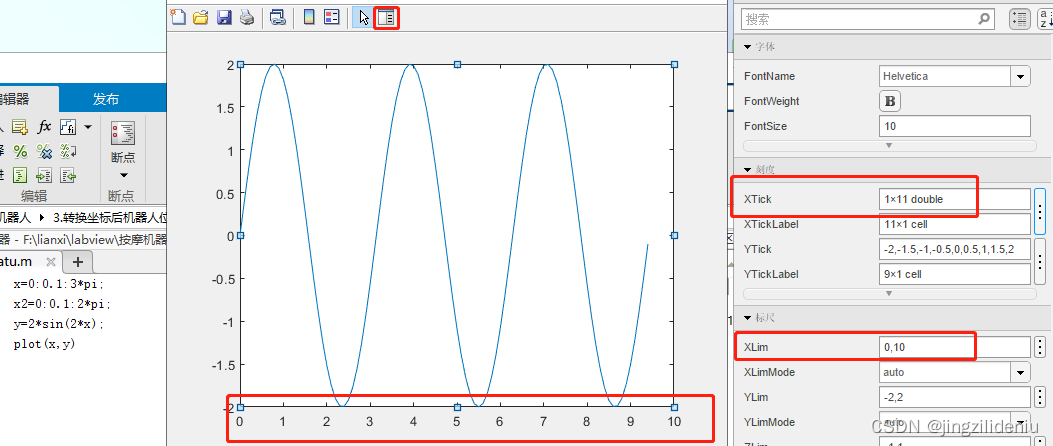
Task: Click the FontSize value field
Action: click(954, 126)
